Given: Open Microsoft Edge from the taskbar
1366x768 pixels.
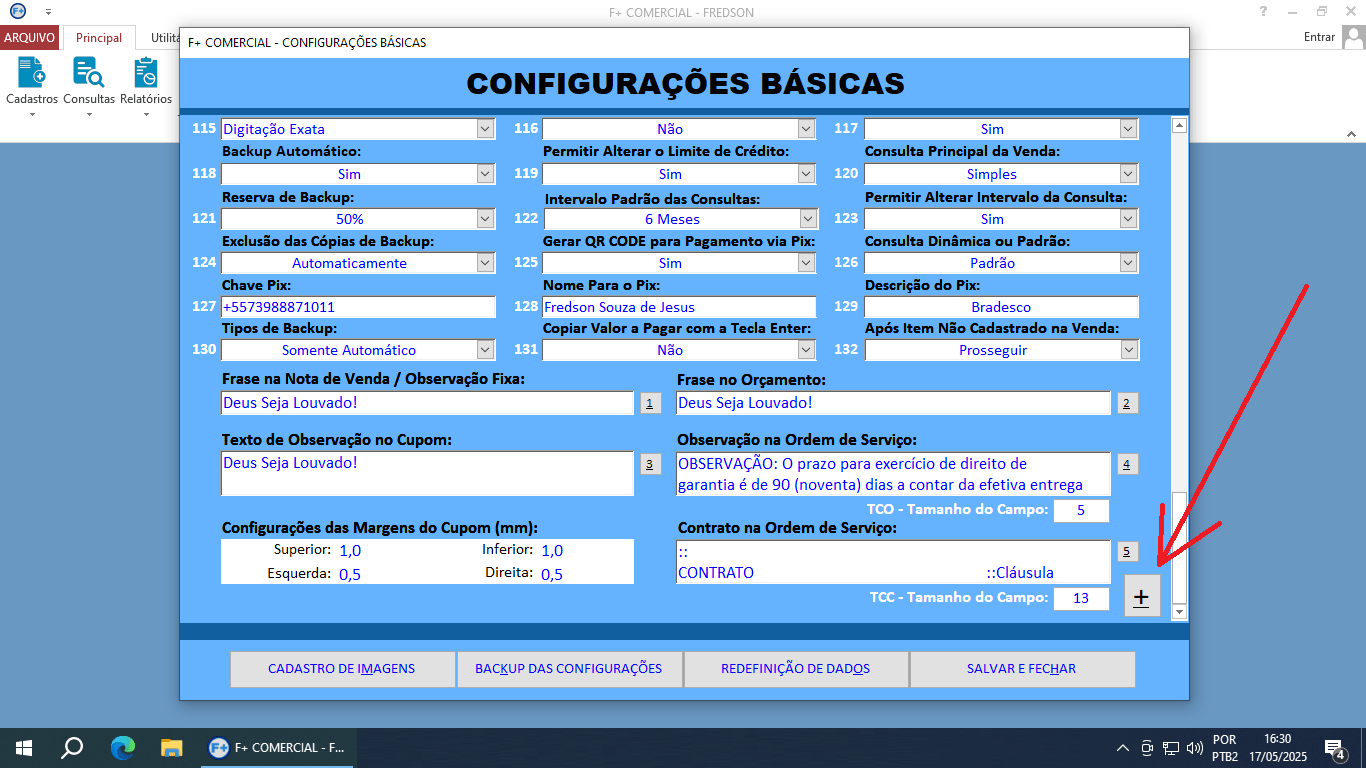Looking at the screenshot, I should [123, 747].
